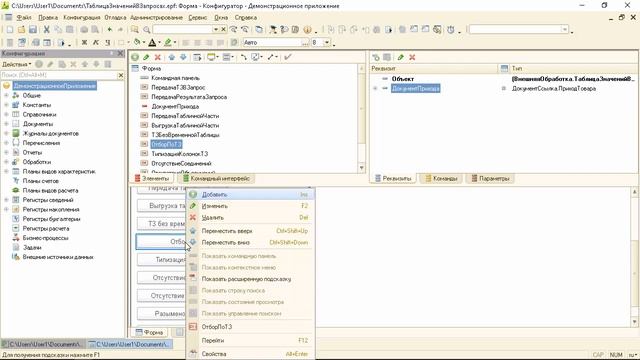Click the check mark icon in elements toolbar
The width and height of the screenshot is (640, 360).
click(x=288, y=57)
